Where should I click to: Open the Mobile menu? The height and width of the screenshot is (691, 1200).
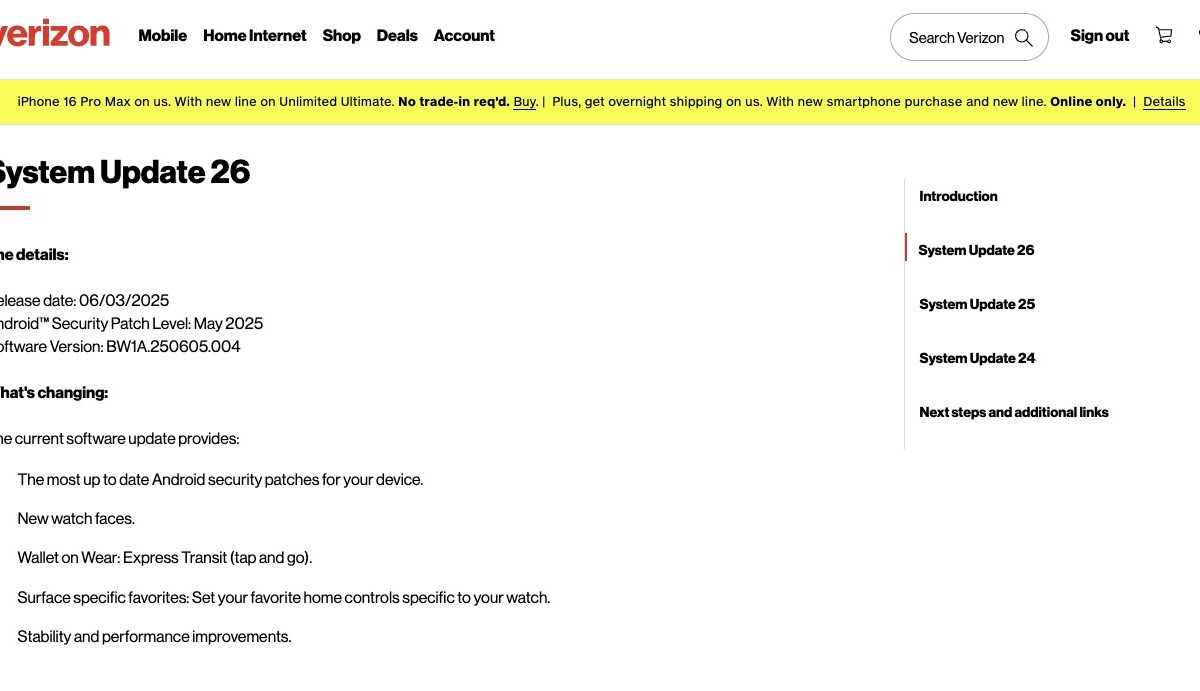[x=162, y=35]
